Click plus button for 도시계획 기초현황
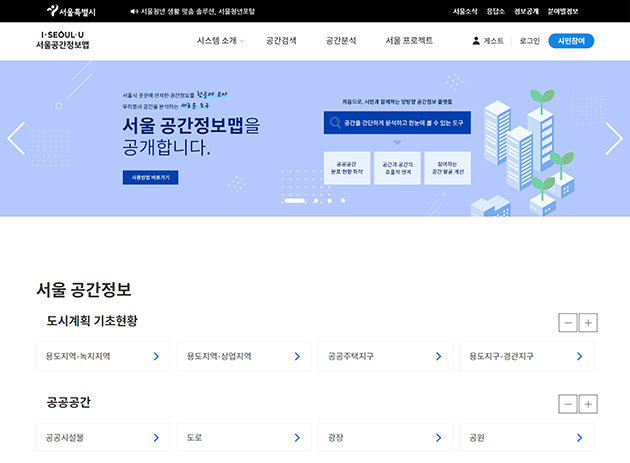630x463 pixels. pyautogui.click(x=588, y=323)
